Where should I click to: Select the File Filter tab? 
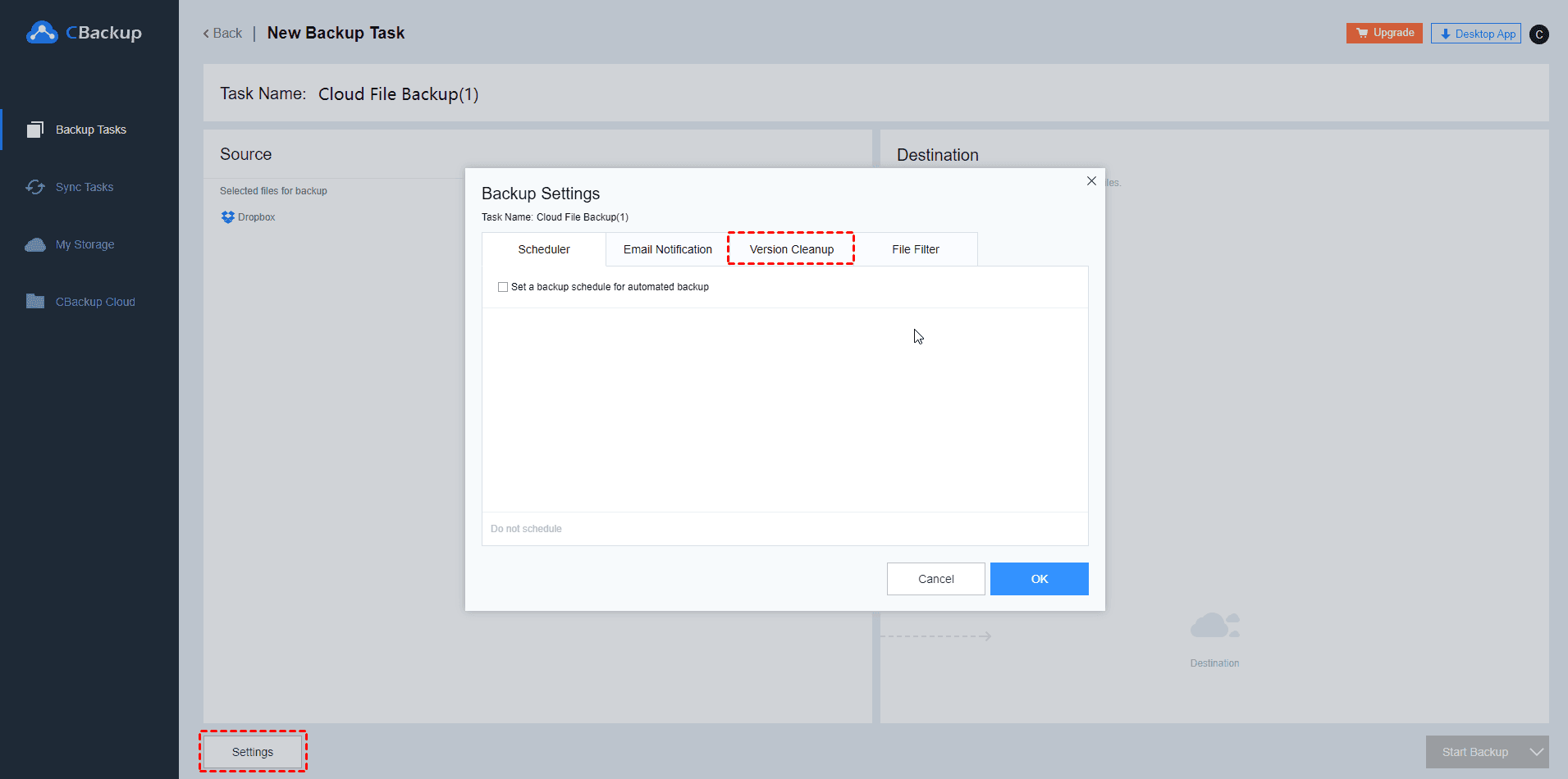[916, 248]
